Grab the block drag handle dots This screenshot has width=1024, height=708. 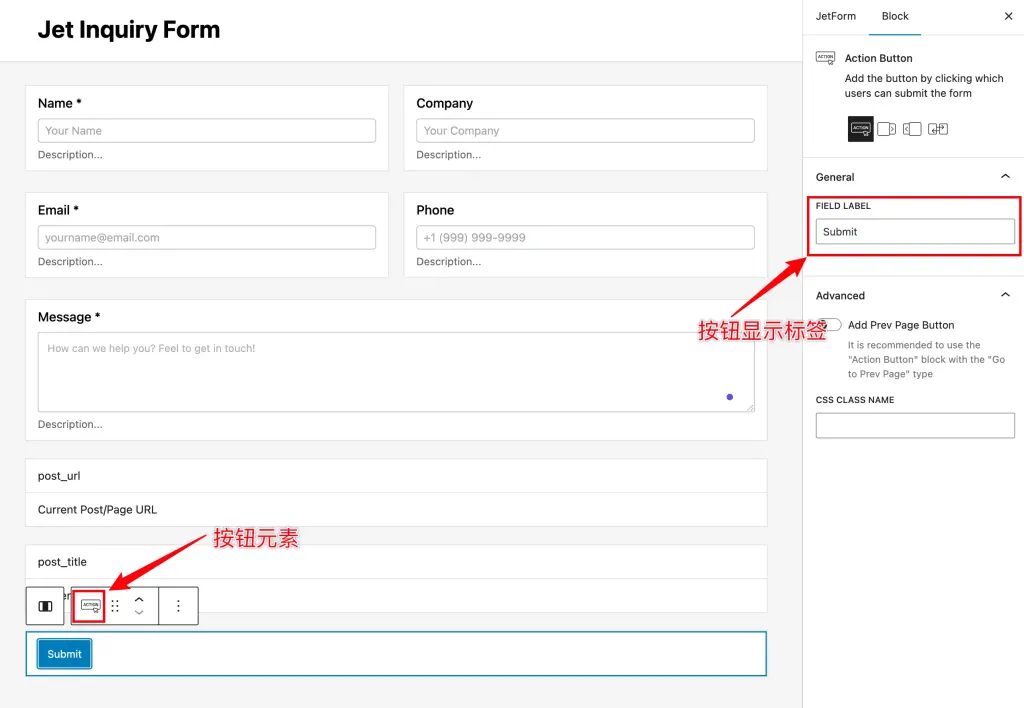(115, 606)
